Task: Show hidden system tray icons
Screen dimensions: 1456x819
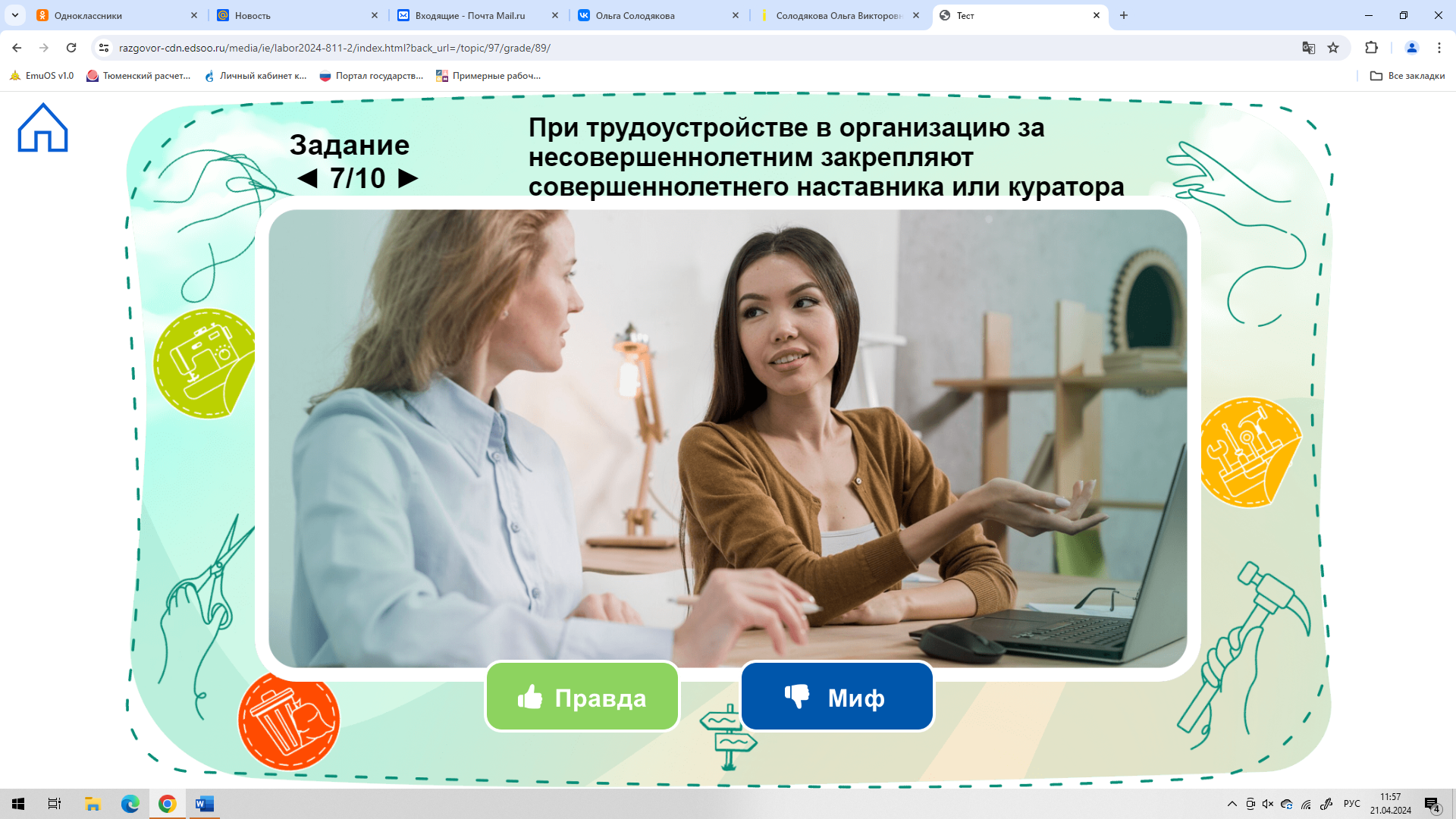Action: (x=1232, y=804)
